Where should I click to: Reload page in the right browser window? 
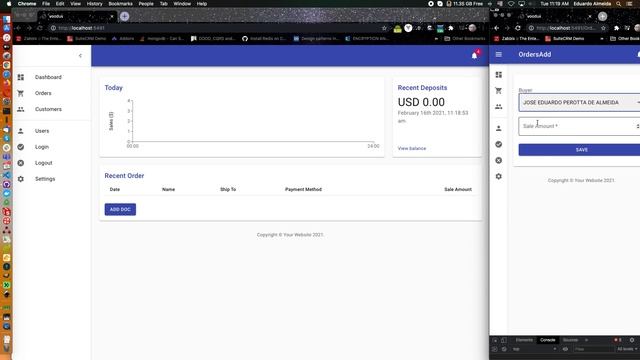coord(518,28)
